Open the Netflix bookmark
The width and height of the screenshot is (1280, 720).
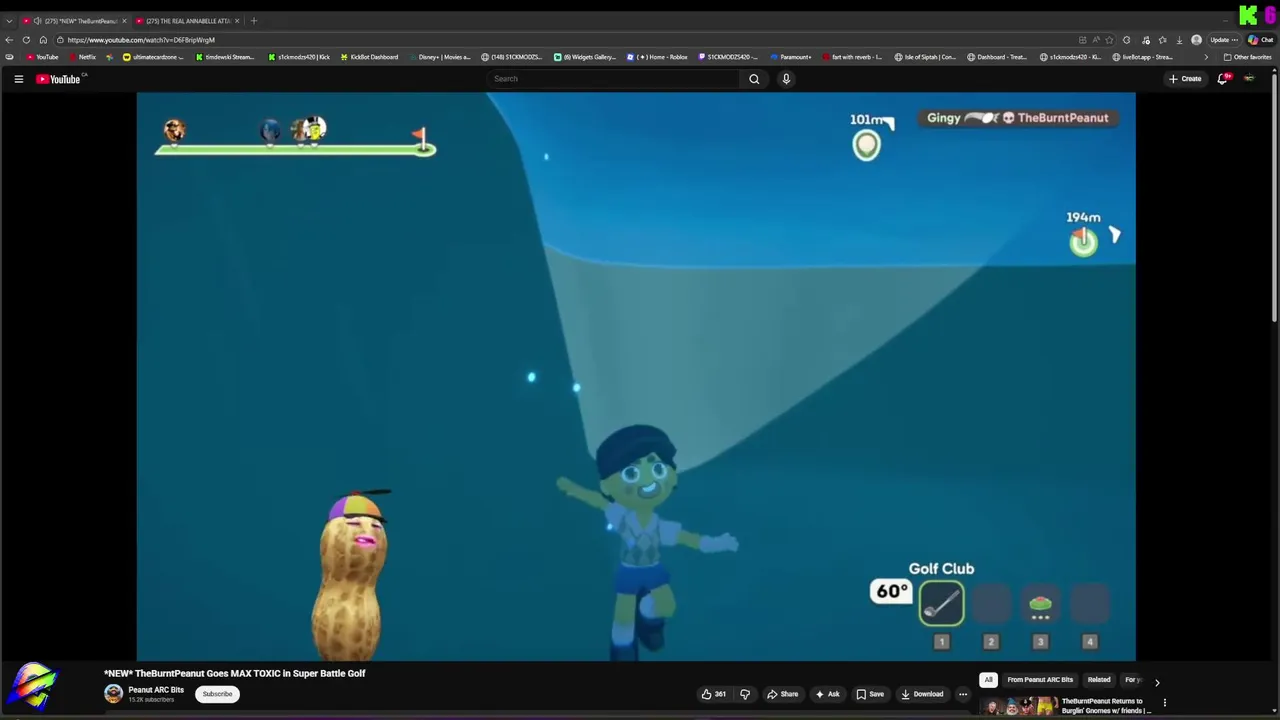82,57
